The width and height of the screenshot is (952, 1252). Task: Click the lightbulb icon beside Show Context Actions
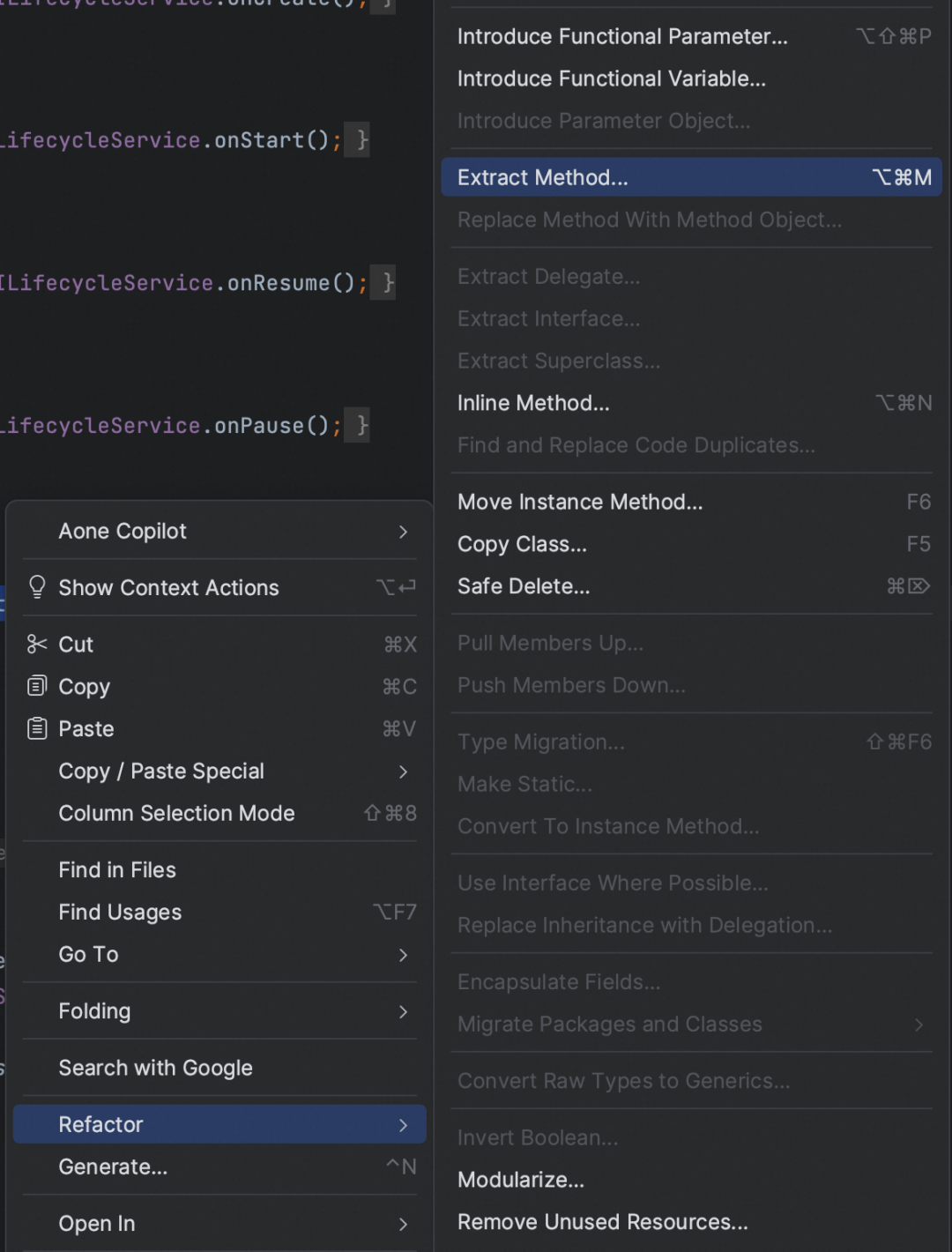coord(37,587)
